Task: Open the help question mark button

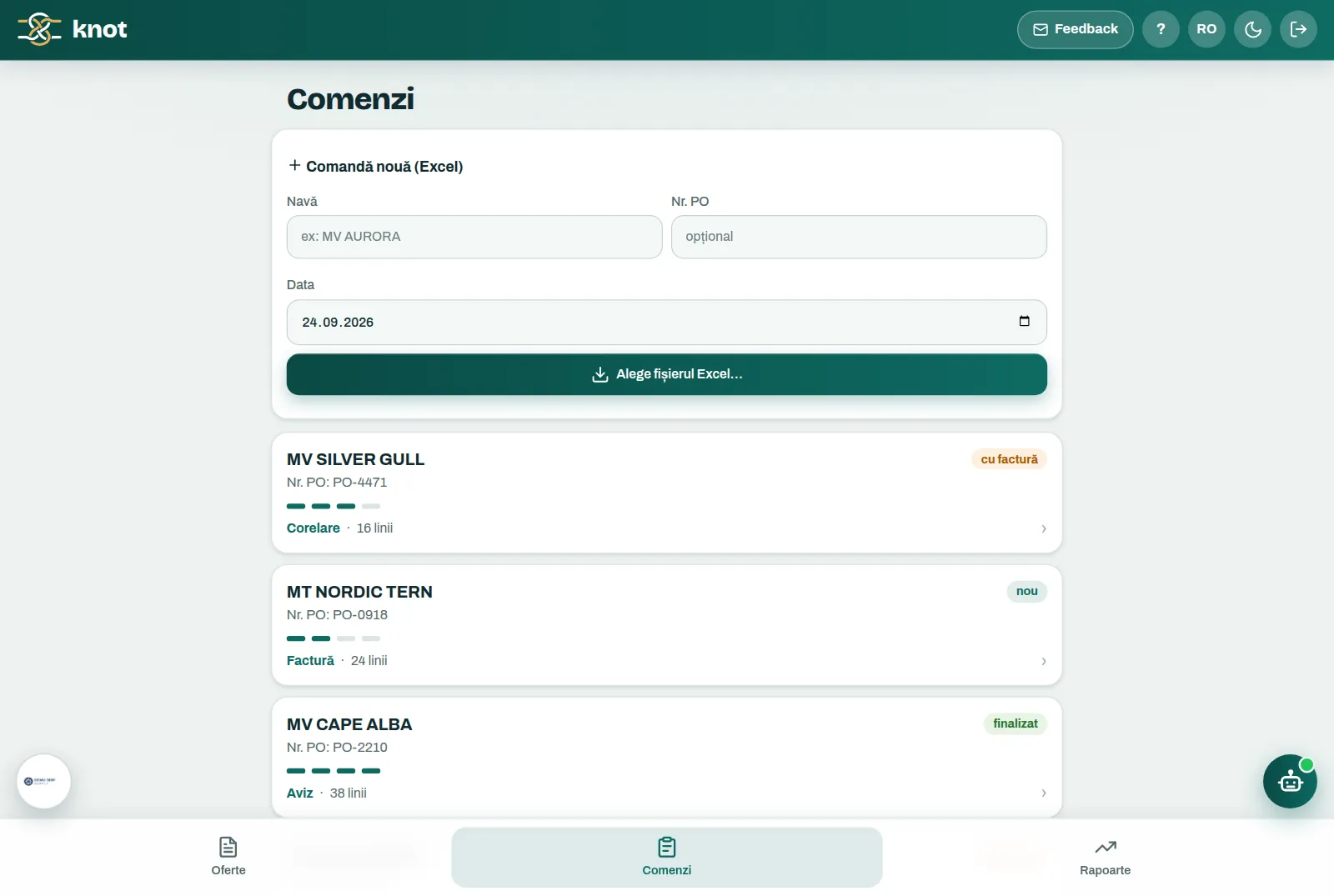Action: coord(1161,29)
